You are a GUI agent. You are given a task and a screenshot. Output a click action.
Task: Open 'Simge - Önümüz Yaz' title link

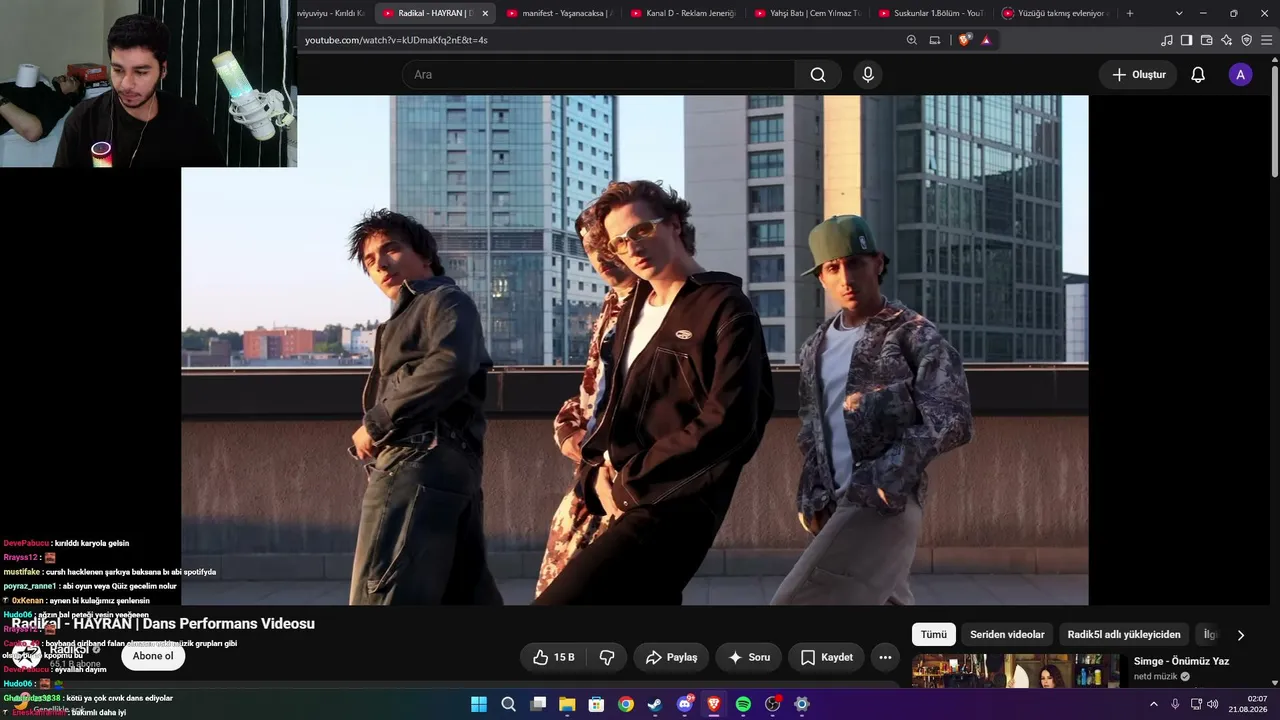click(x=1181, y=661)
